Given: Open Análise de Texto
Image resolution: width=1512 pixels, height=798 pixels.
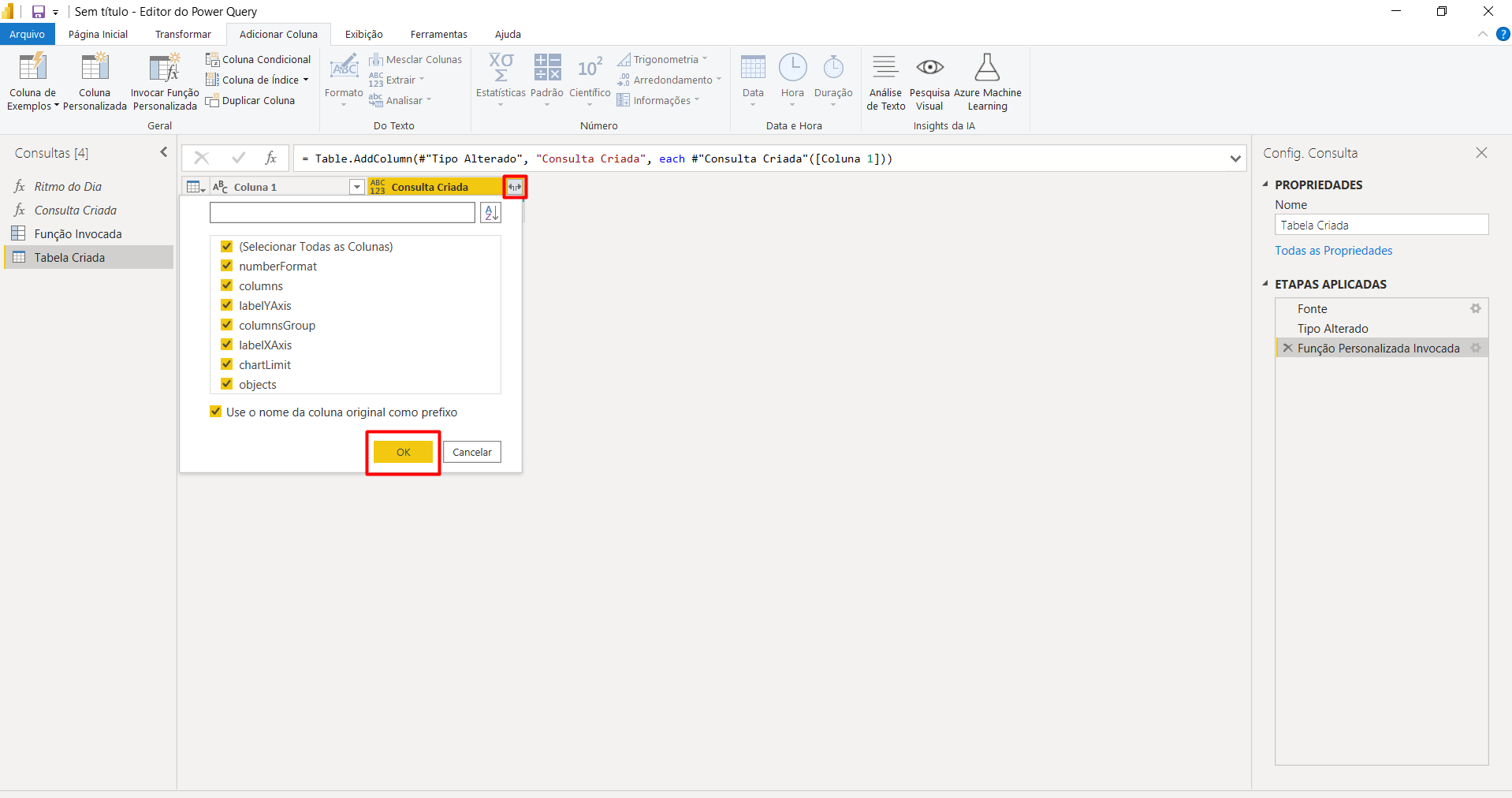Looking at the screenshot, I should [886, 82].
